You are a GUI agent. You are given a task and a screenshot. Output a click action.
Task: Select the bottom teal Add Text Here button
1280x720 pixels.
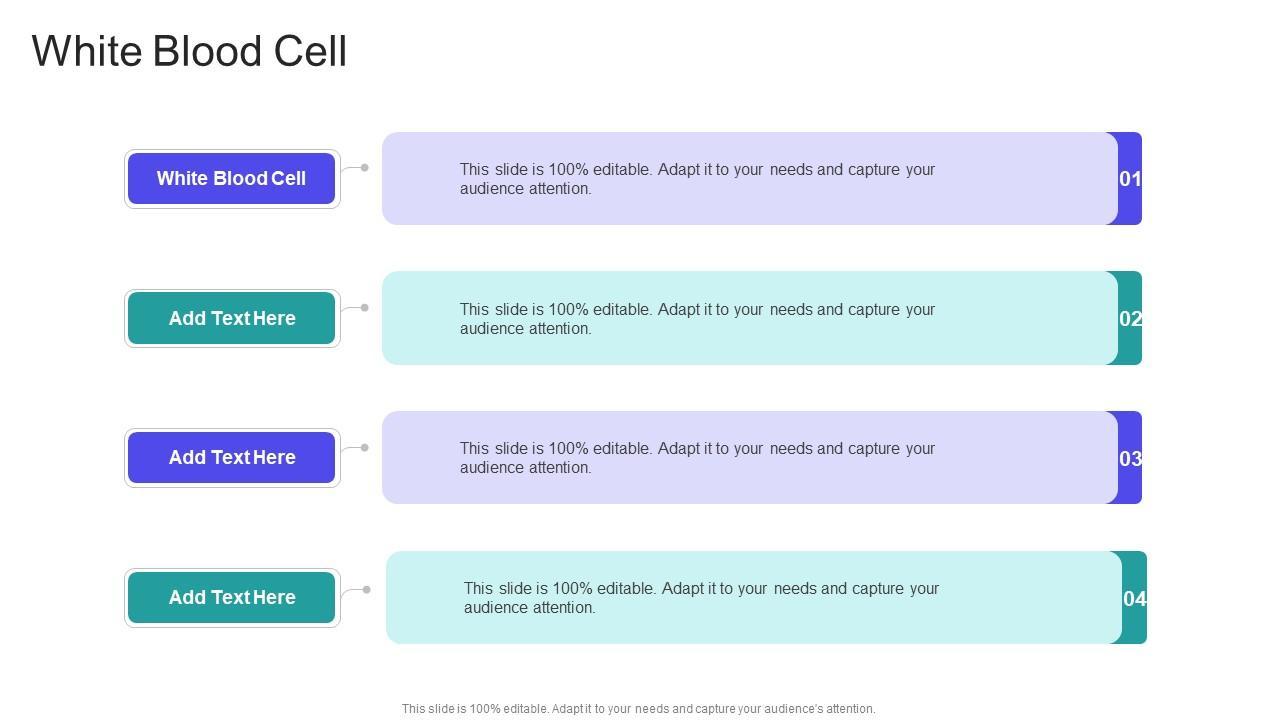pyautogui.click(x=231, y=598)
